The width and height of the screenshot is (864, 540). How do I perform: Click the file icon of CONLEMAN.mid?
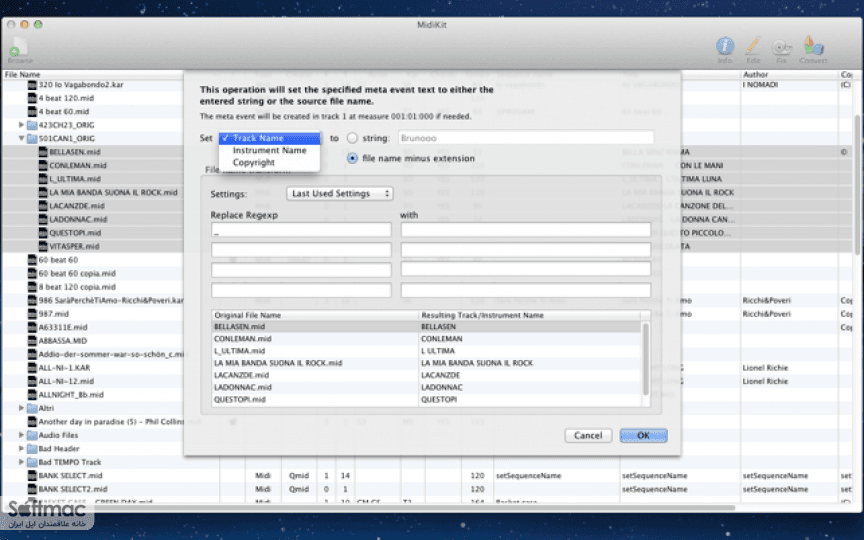pyautogui.click(x=43, y=165)
